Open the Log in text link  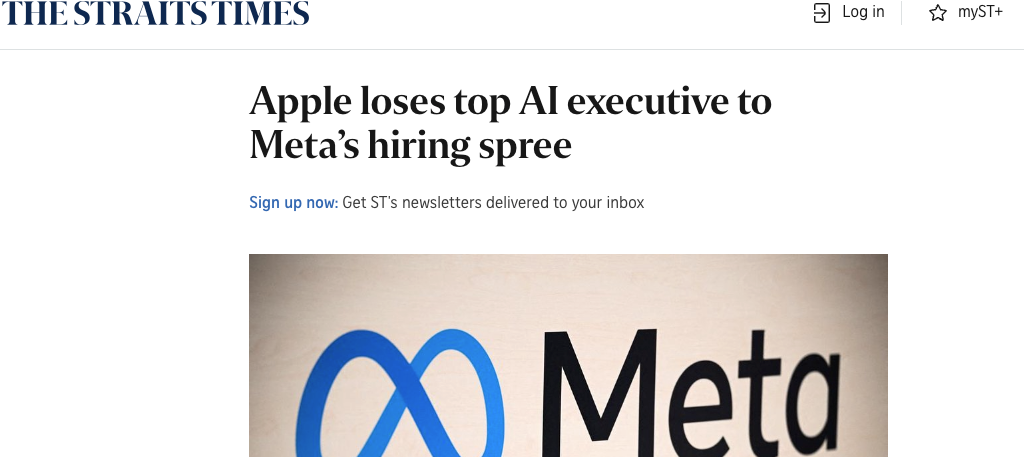pyautogui.click(x=863, y=12)
